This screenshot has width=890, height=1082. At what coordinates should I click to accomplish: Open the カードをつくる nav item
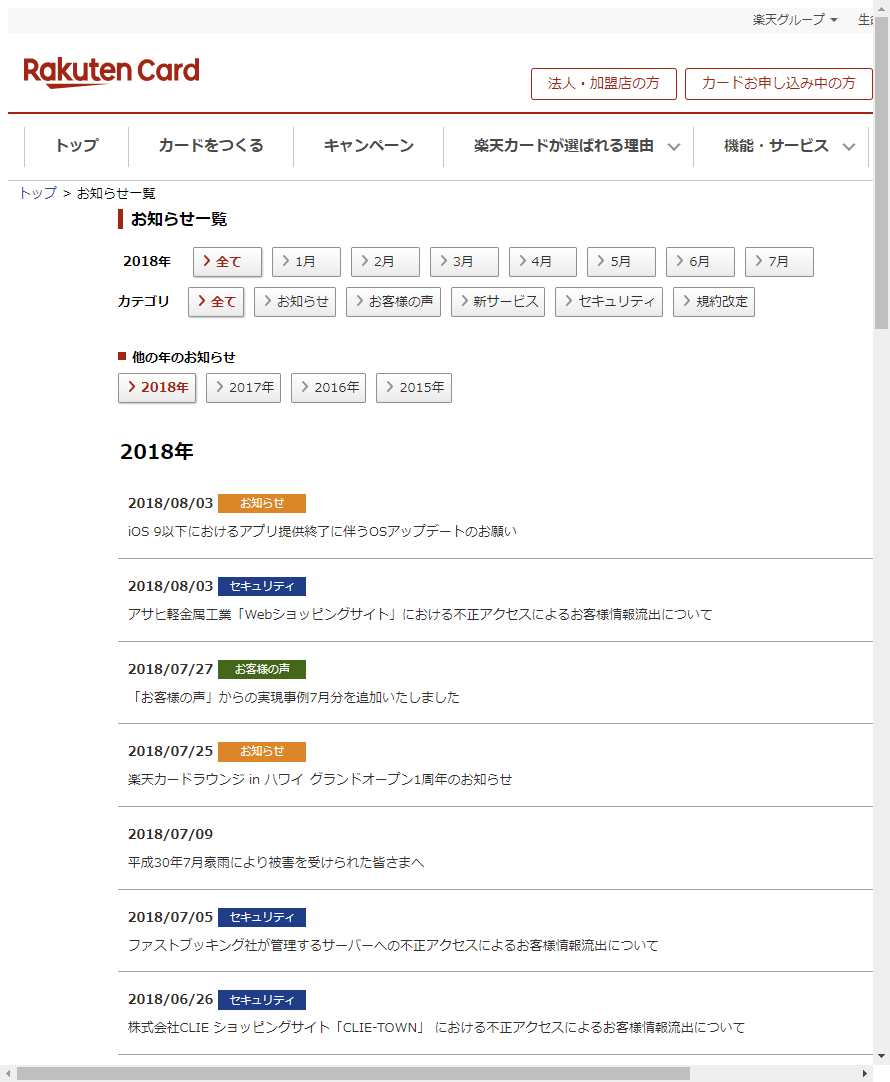[211, 146]
